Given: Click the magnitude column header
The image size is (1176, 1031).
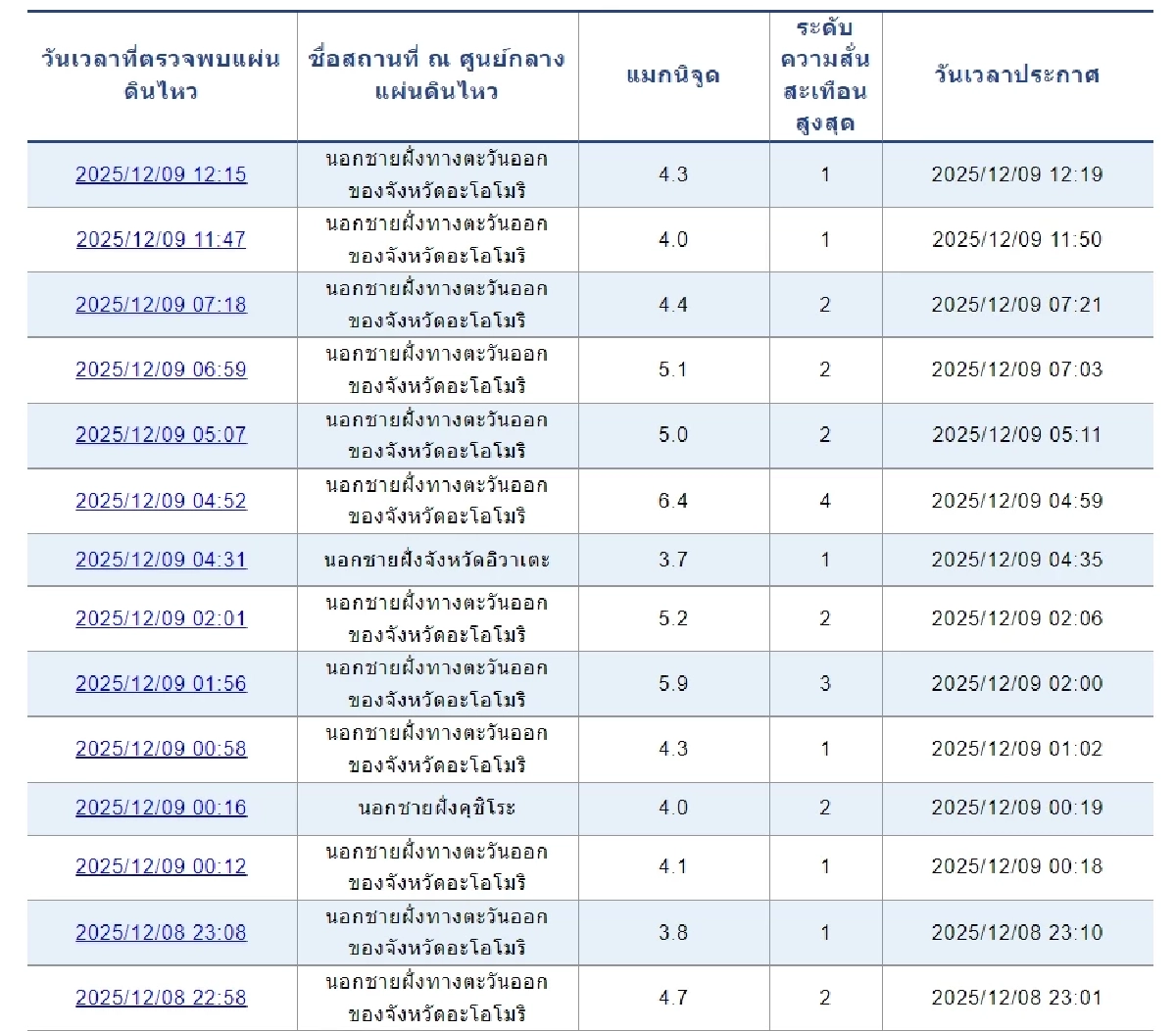Looking at the screenshot, I should point(673,72).
